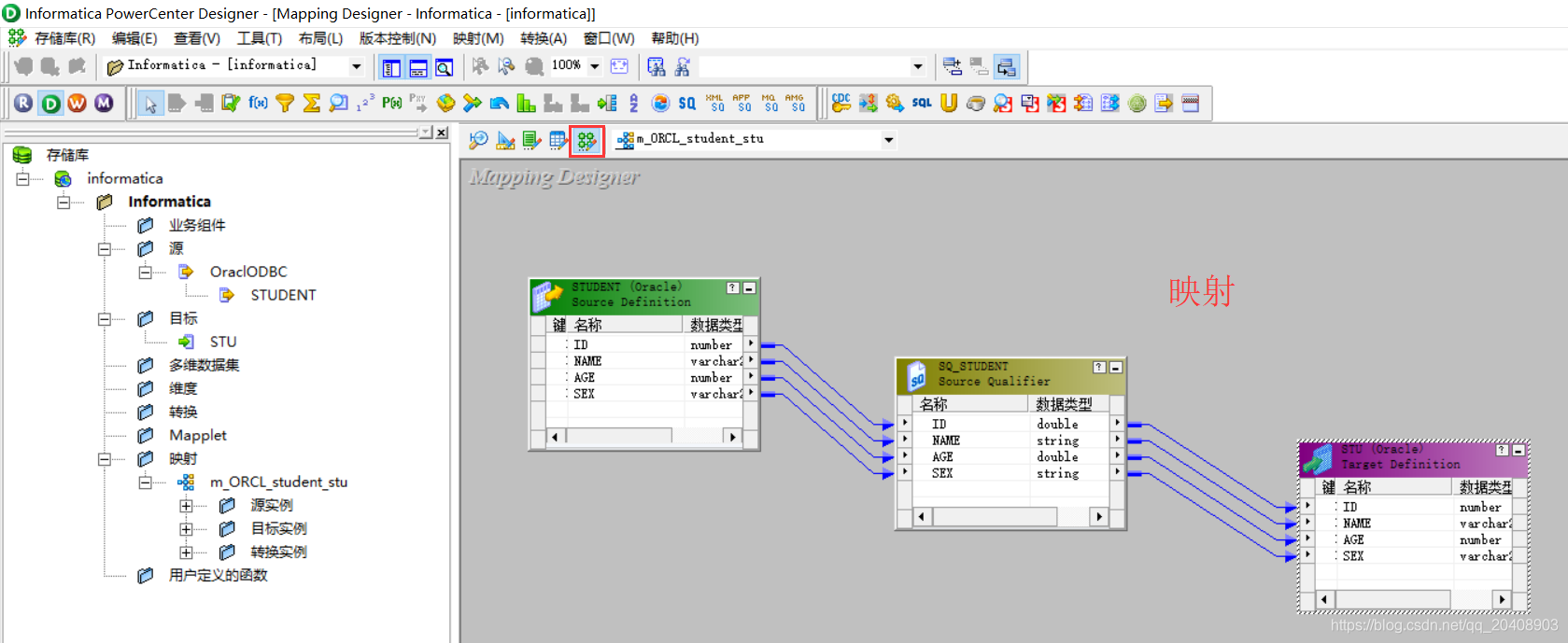Add a Java transformation coffee cup icon
1568x643 pixels.
(976, 103)
